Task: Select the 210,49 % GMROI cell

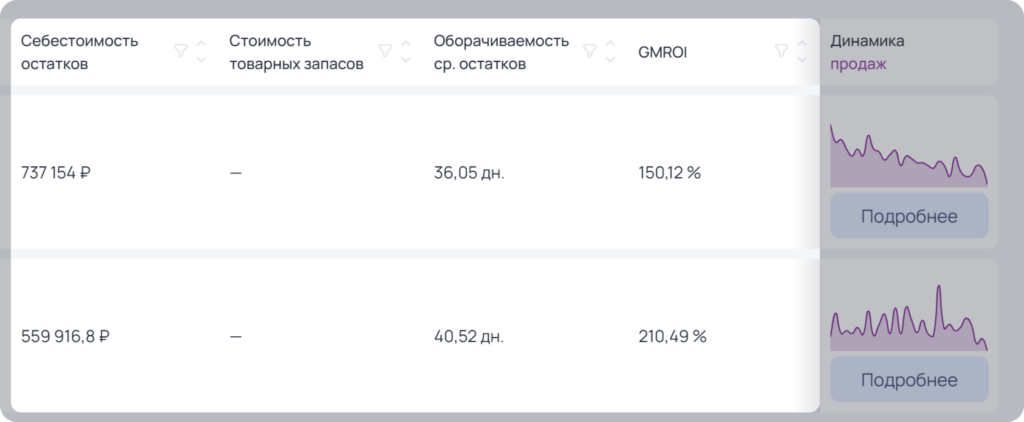Action: (673, 336)
